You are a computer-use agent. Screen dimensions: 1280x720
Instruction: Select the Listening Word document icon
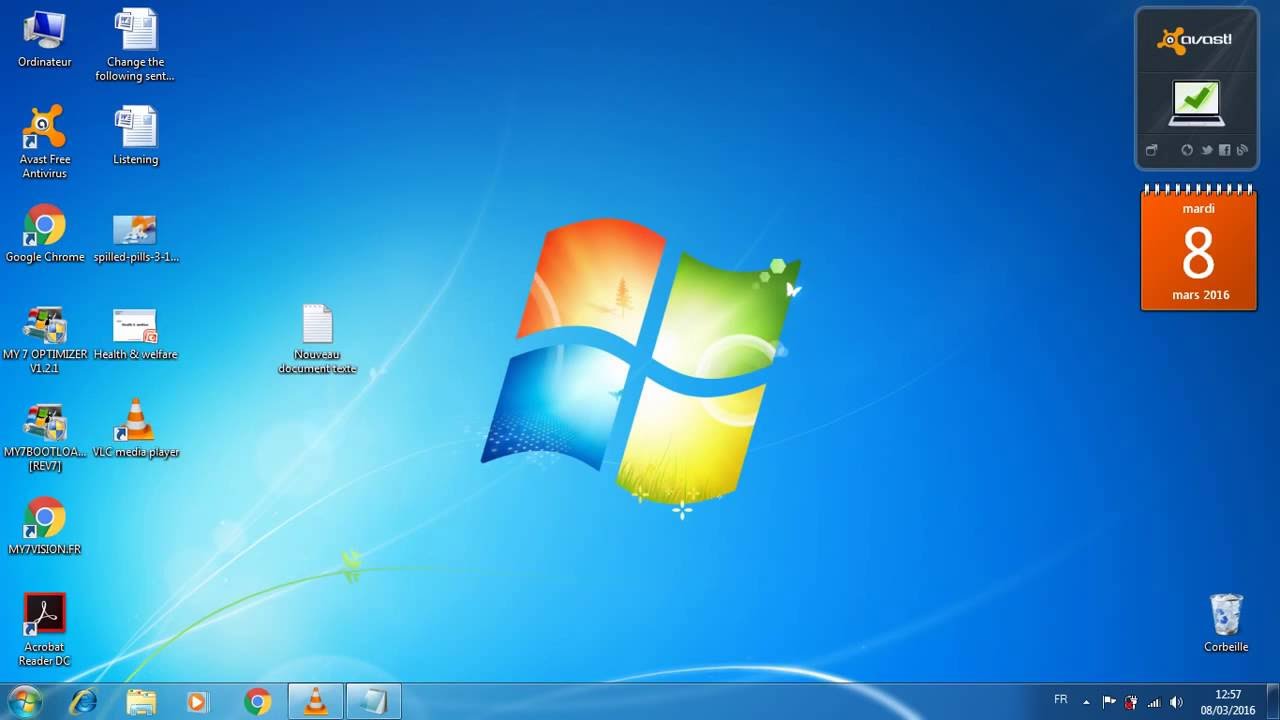135,136
